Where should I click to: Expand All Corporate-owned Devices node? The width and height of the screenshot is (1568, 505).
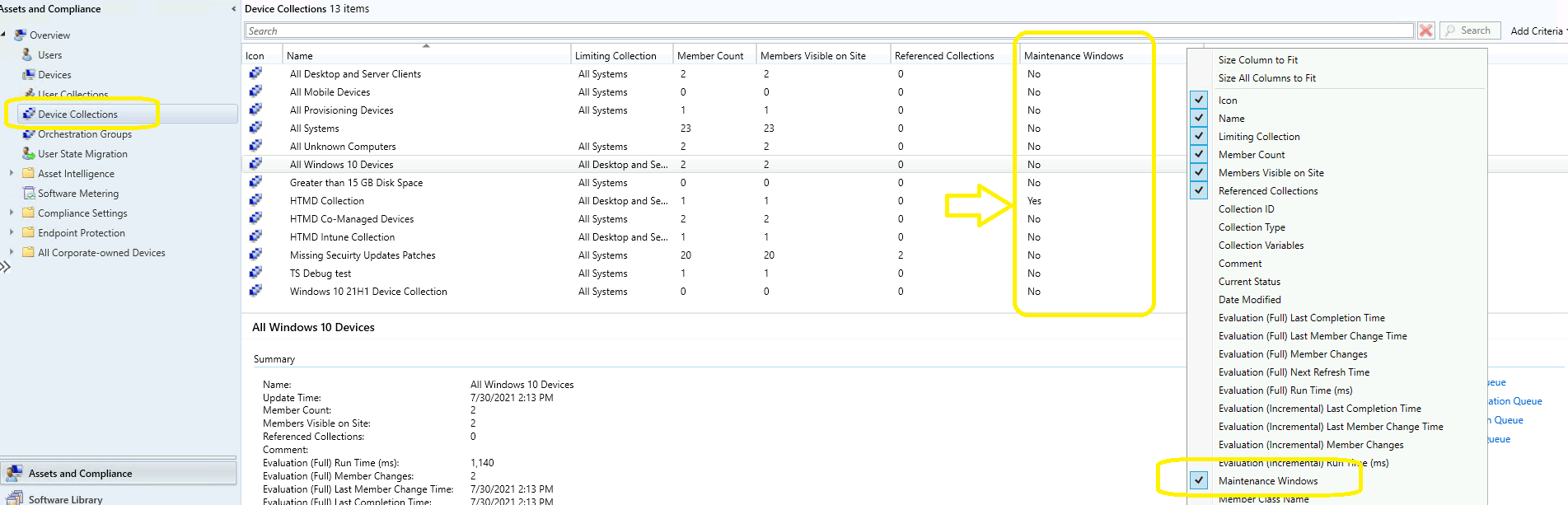click(x=11, y=252)
